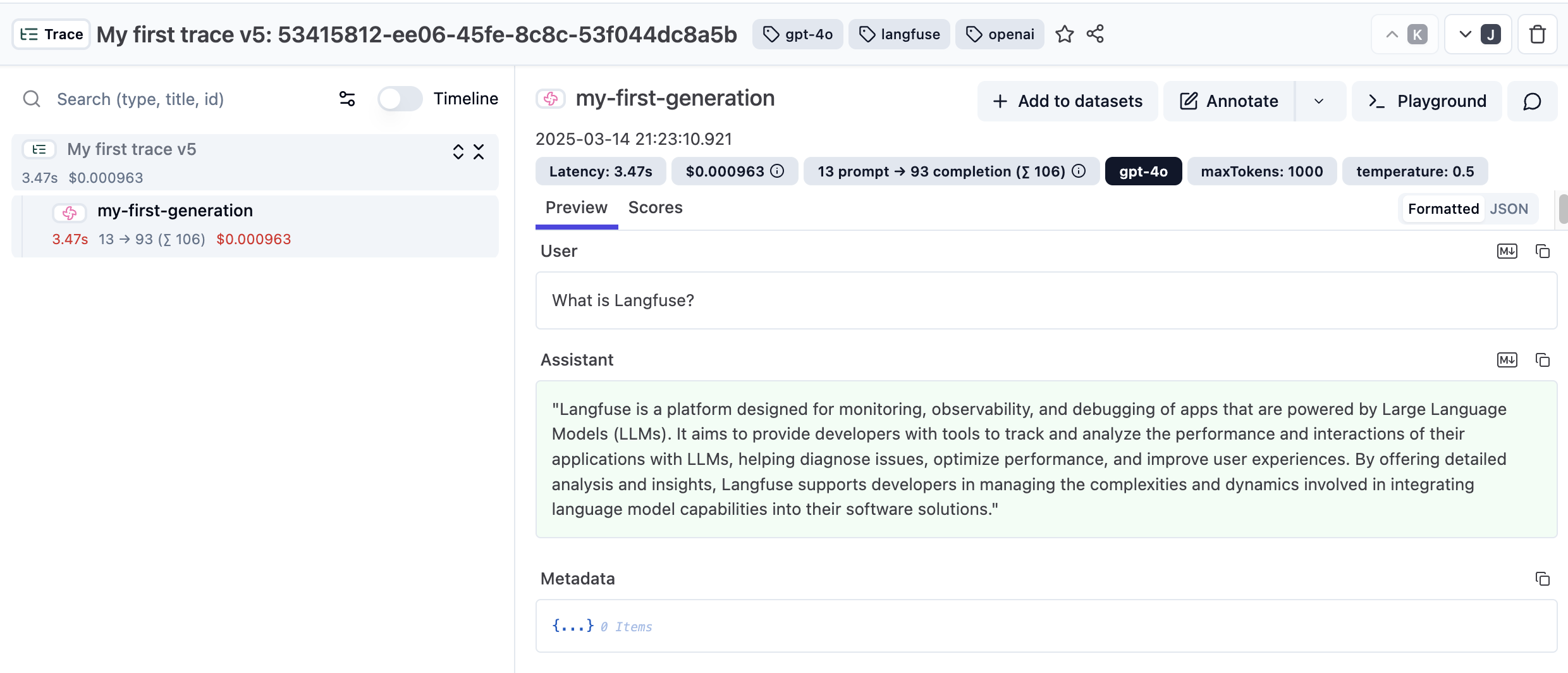Image resolution: width=1568 pixels, height=673 pixels.
Task: Click the temperature: 0.5 badge
Action: coord(1415,171)
